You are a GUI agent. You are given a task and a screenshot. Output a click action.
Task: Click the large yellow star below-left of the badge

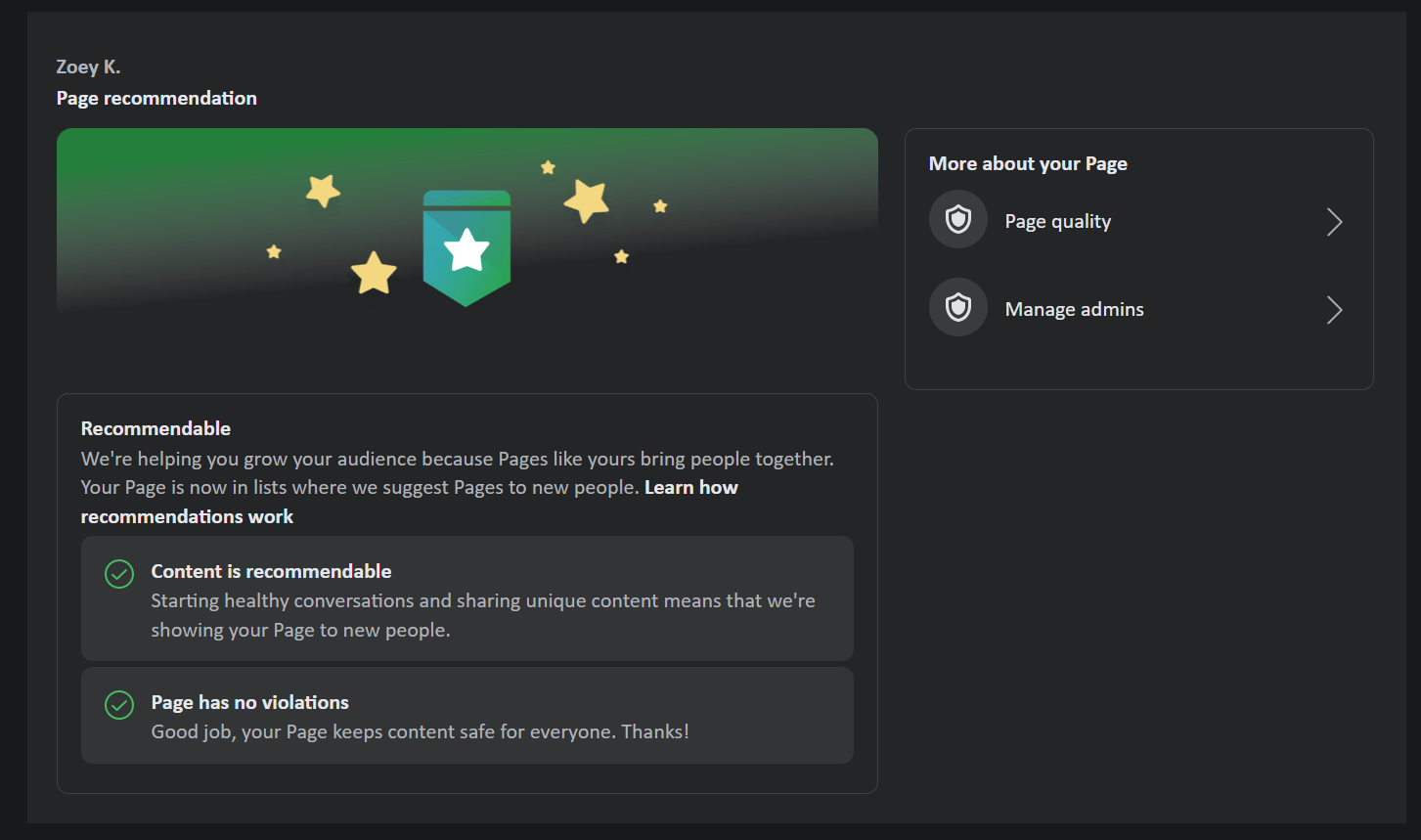tap(374, 273)
